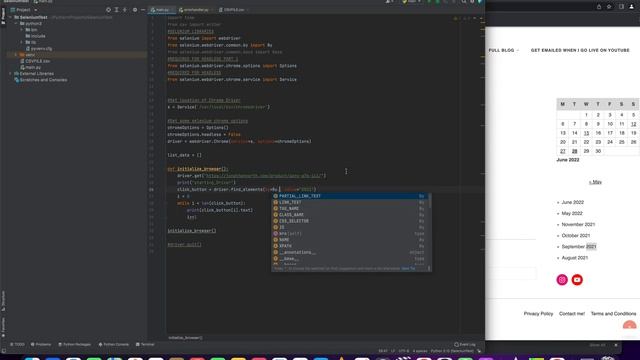Image resolution: width=640 pixels, height=360 pixels.
Task: Click FULL BLOG menu in browser
Action: pyautogui.click(x=504, y=50)
